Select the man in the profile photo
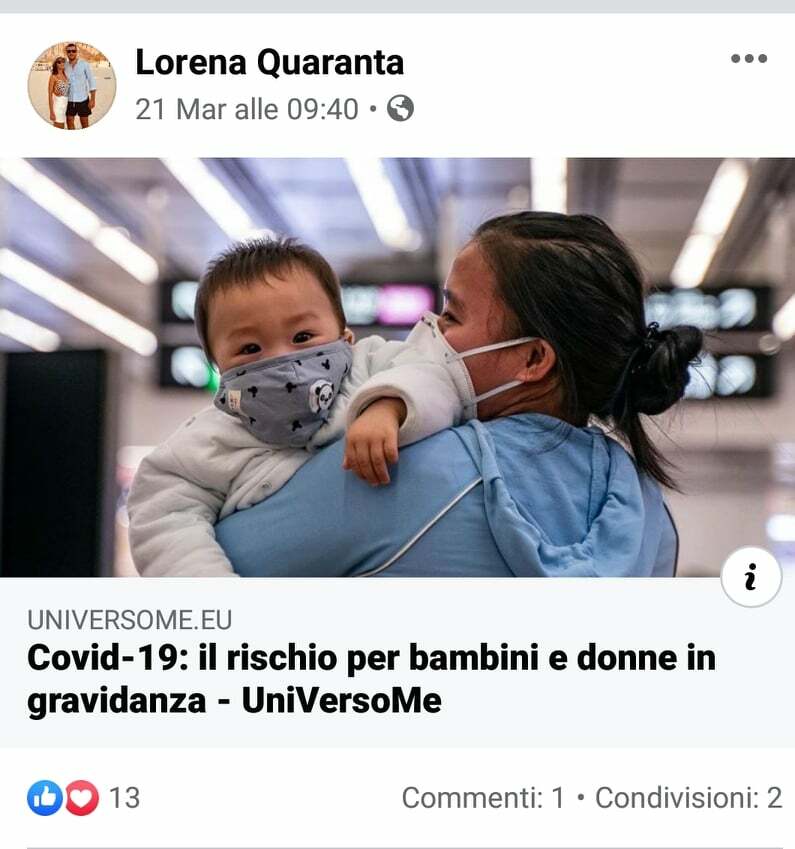The width and height of the screenshot is (795, 849). click(x=81, y=87)
